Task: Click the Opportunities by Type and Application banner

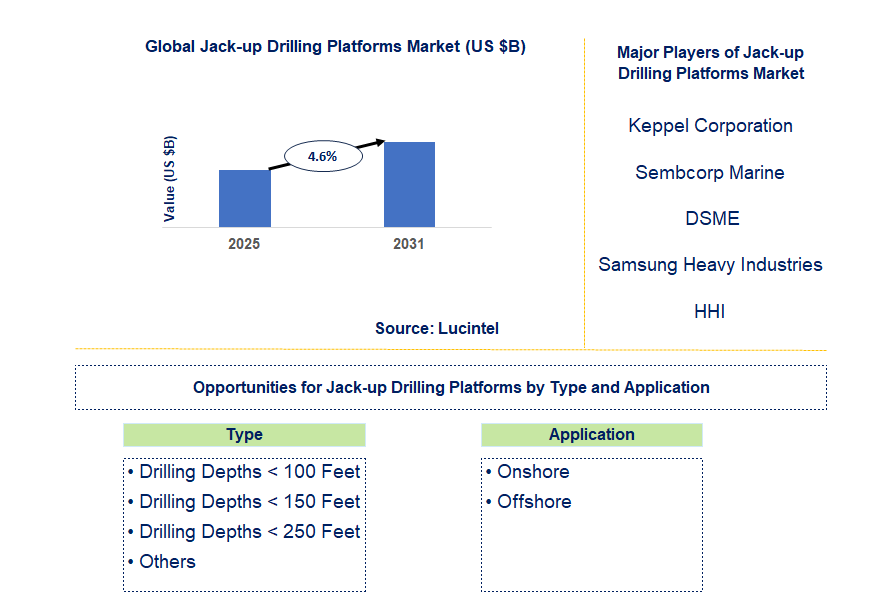Action: click(451, 387)
